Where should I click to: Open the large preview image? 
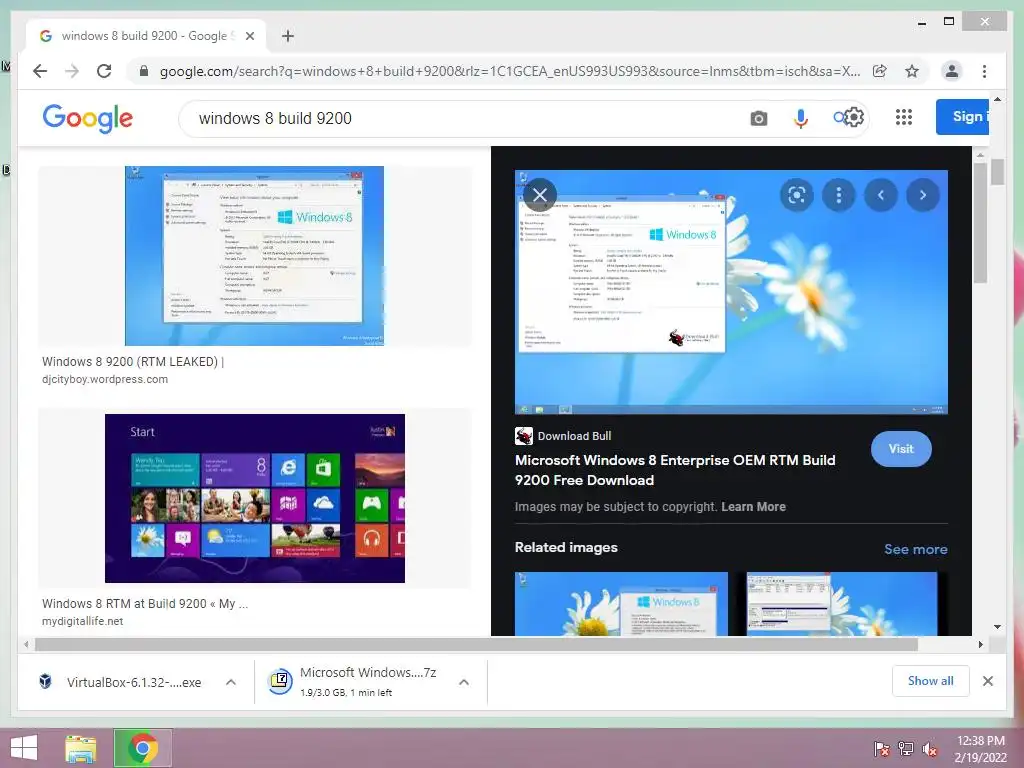(x=731, y=292)
